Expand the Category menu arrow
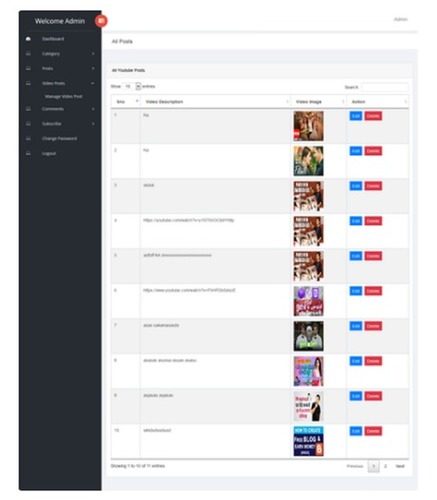The height and width of the screenshot is (500, 437). (x=93, y=54)
